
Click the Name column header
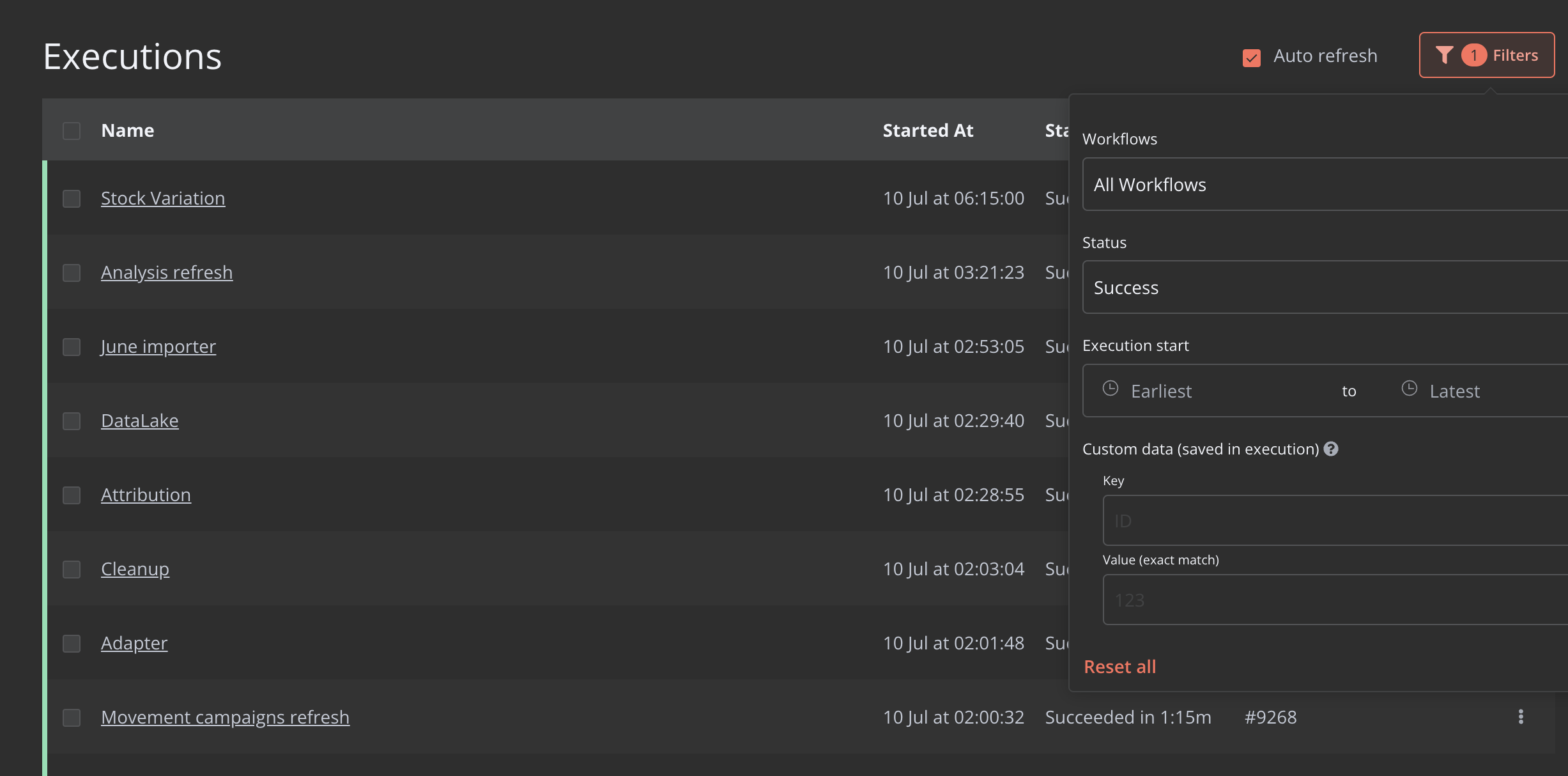pos(128,130)
